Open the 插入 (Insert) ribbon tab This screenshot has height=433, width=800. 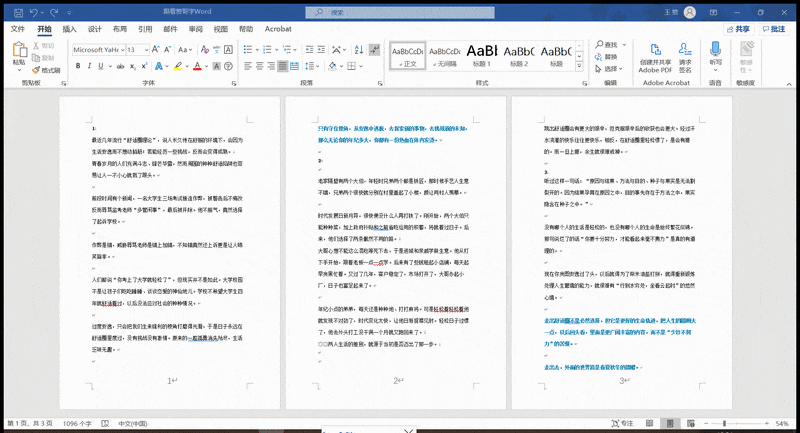coord(69,30)
